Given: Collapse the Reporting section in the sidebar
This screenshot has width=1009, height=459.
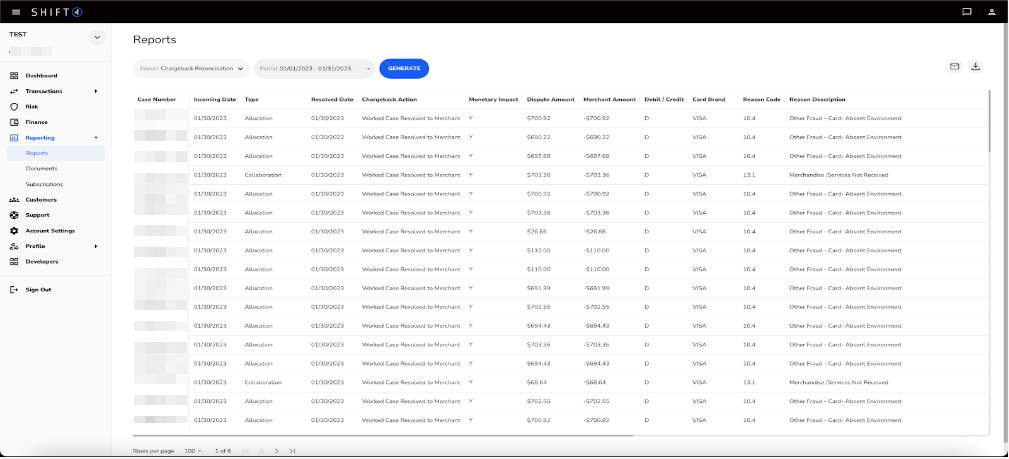Looking at the screenshot, I should click(x=96, y=137).
